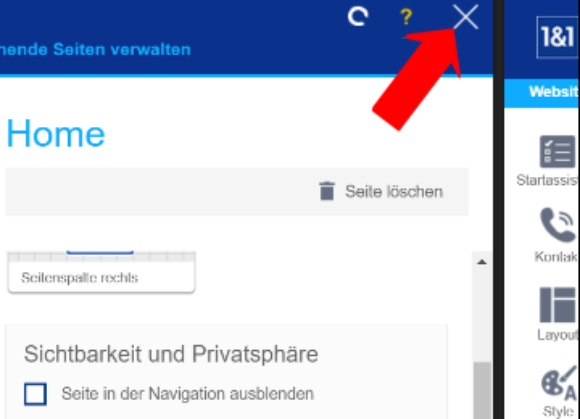Click the trash icon for Seite löschen

tap(327, 191)
